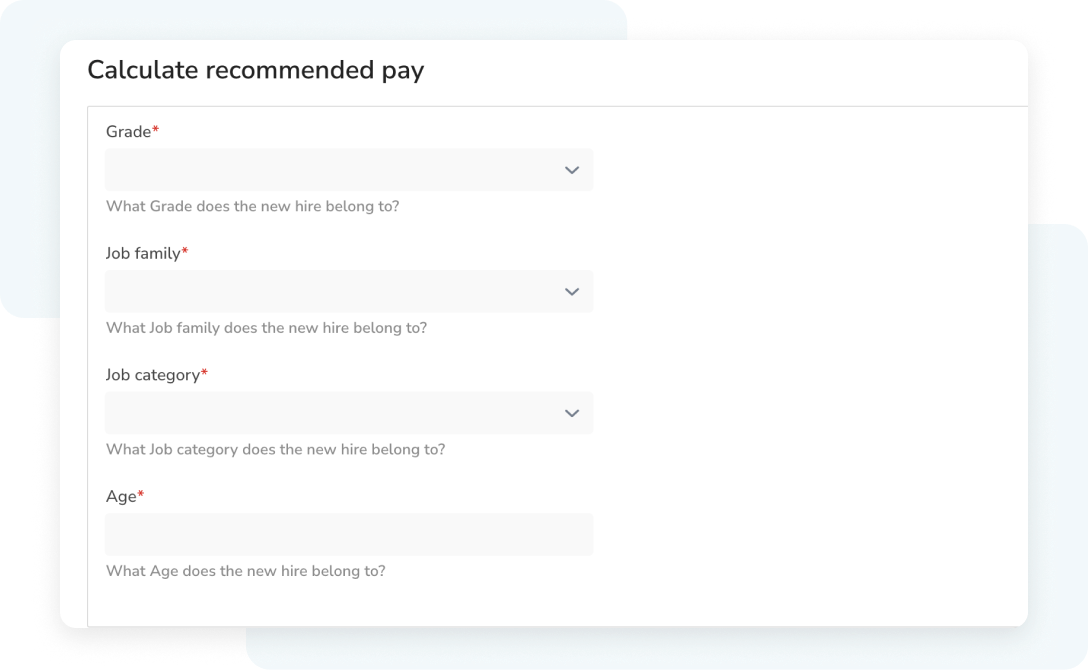This screenshot has width=1088, height=670.
Task: Click helper text 'What Age does the new hire belong to?'
Action: pos(246,571)
